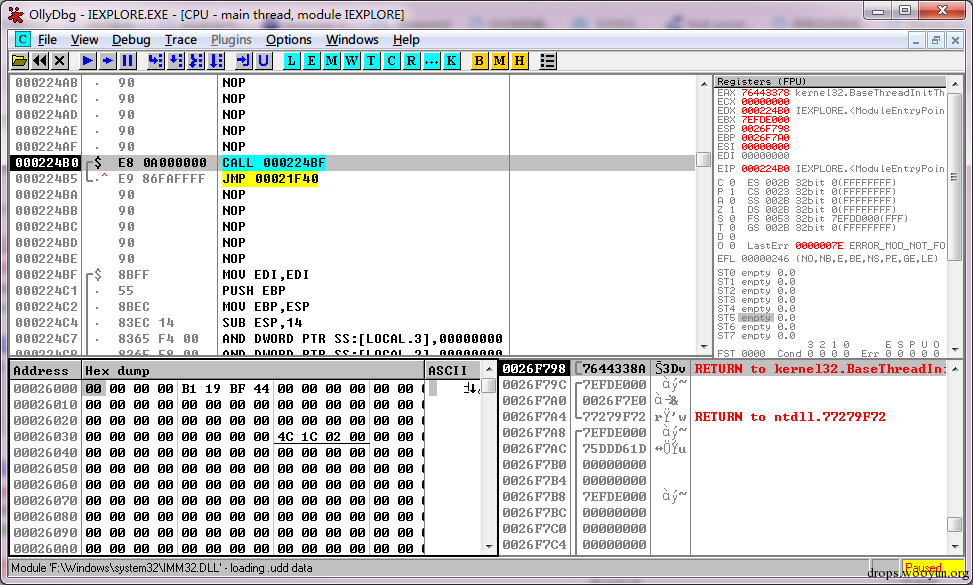Open Windows list with W icon
This screenshot has width=973, height=585.
(351, 61)
